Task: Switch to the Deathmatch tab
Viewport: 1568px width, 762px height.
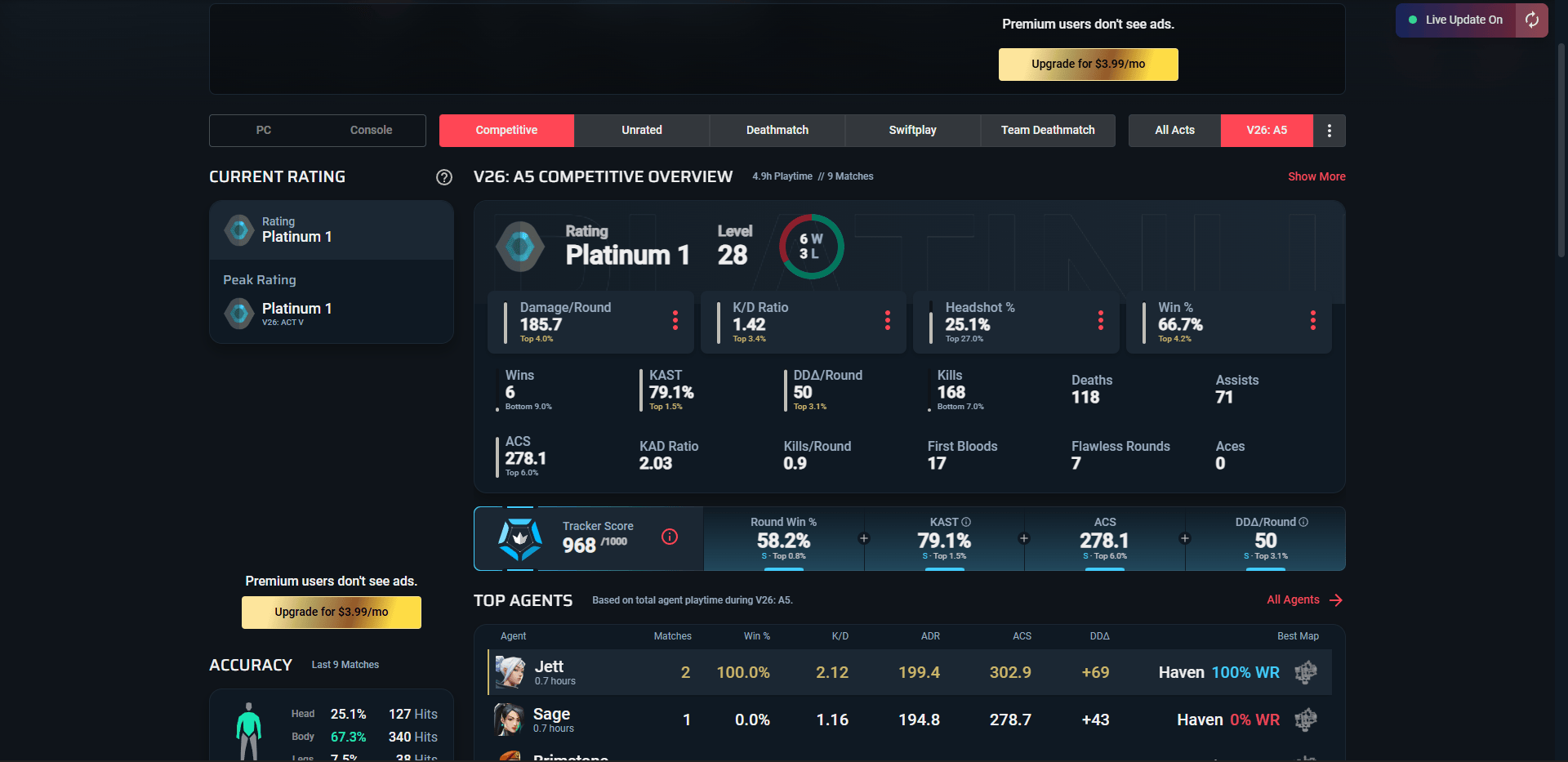Action: (777, 131)
